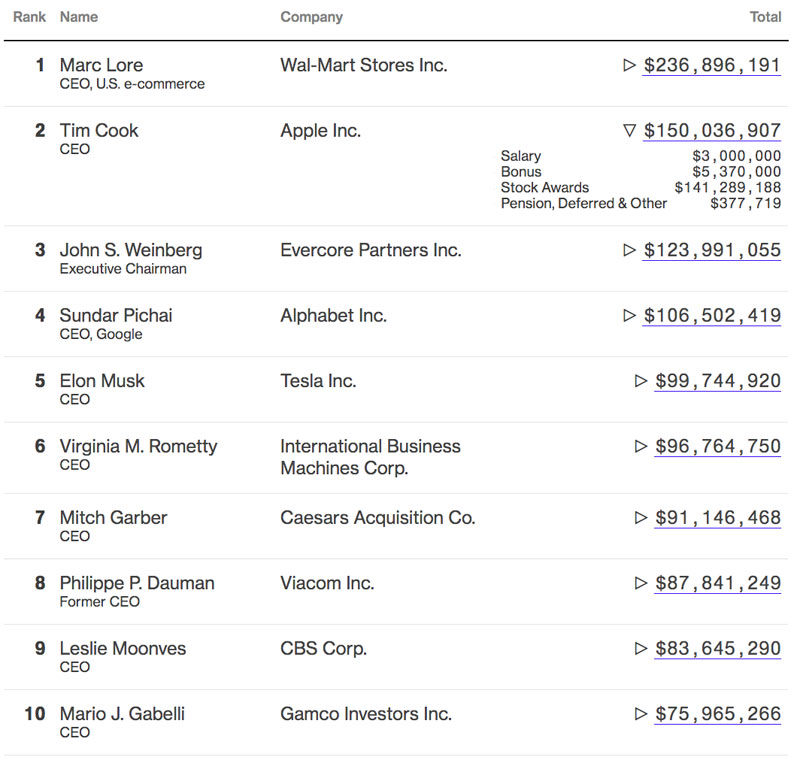The height and width of the screenshot is (763, 800).
Task: Expand Philippe P. Dauman's pay breakdown triangle
Action: pyautogui.click(x=641, y=583)
